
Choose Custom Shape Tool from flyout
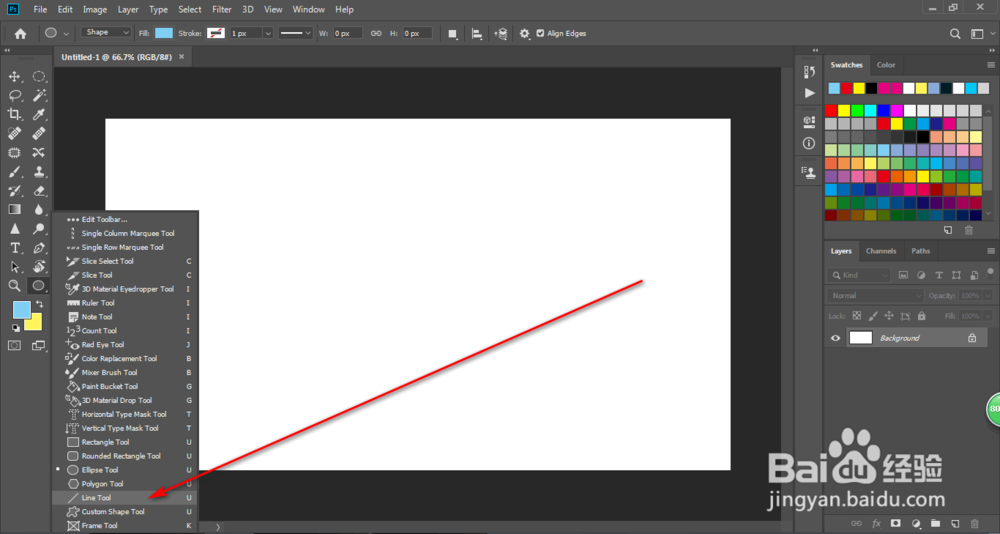click(x=125, y=512)
